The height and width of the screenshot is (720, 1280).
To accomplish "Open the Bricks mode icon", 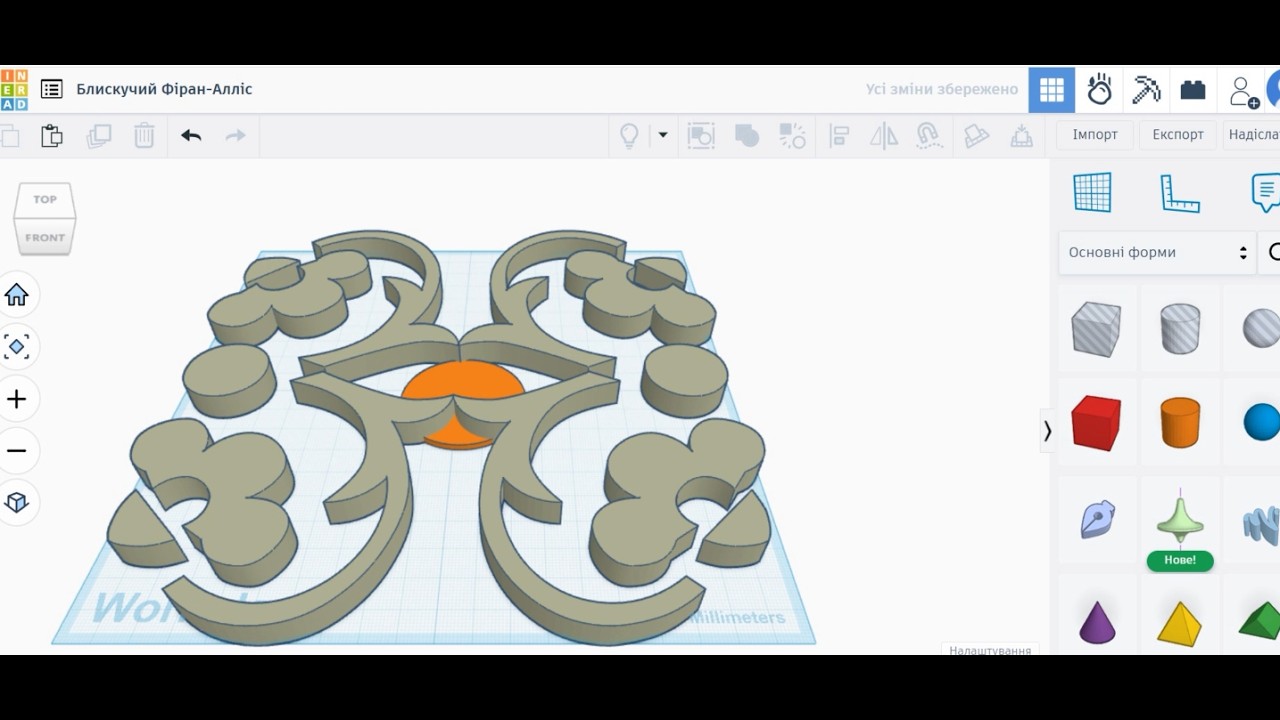I will (x=1193, y=90).
